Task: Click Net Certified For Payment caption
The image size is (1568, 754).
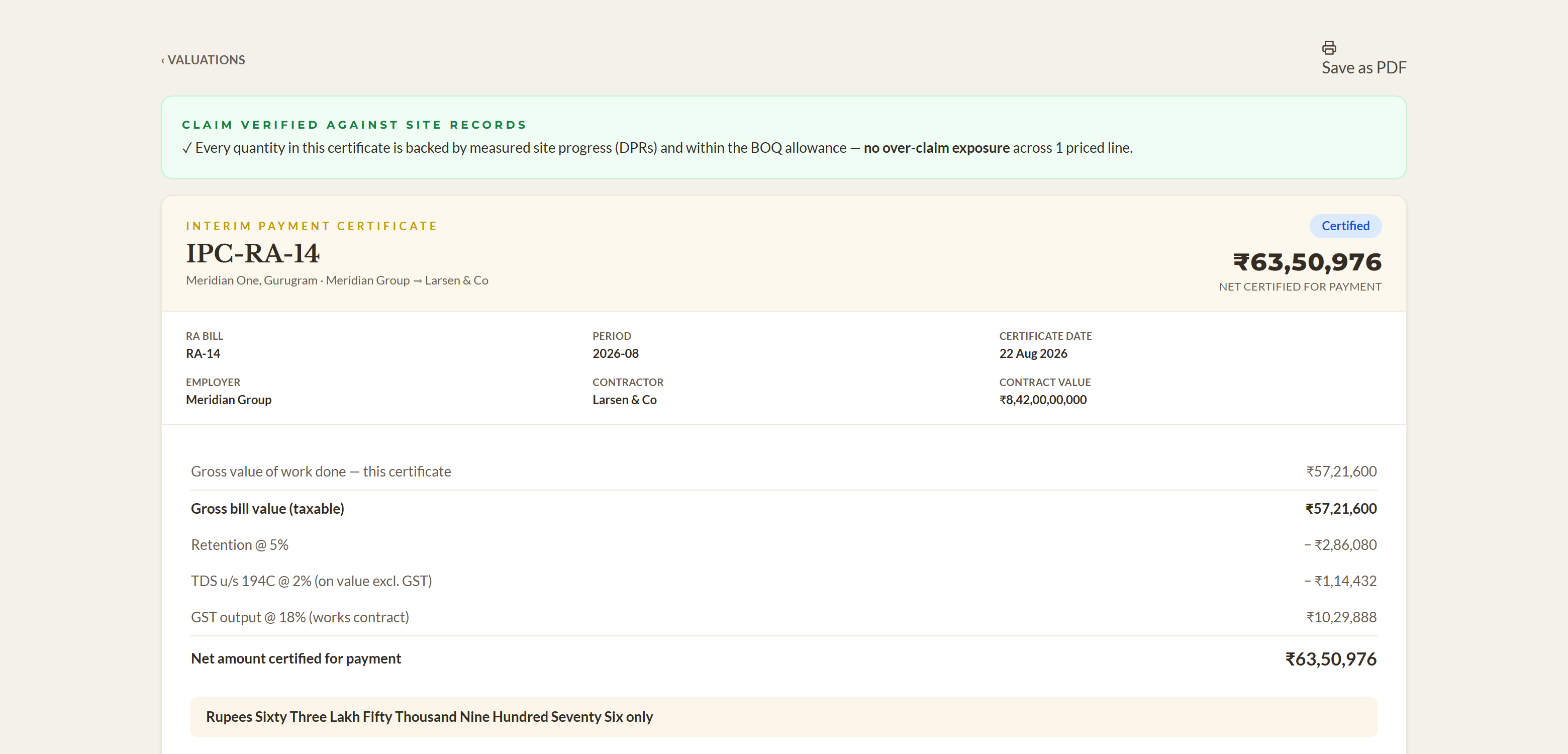Action: [x=1300, y=286]
